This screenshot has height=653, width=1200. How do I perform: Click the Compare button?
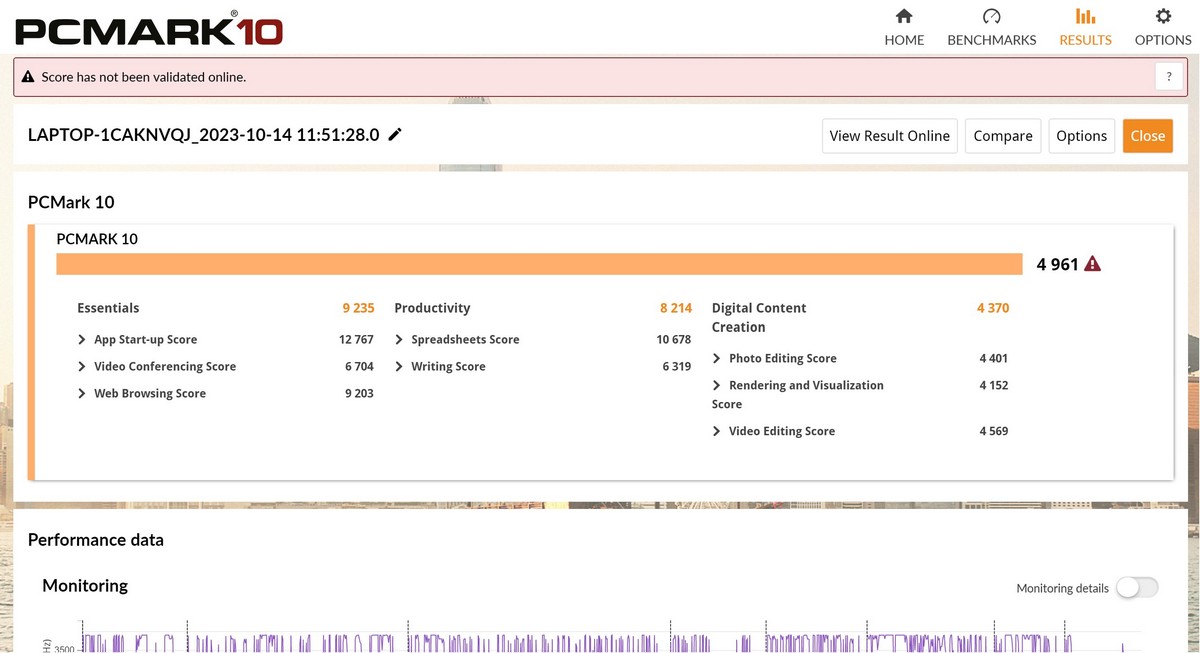1003,136
